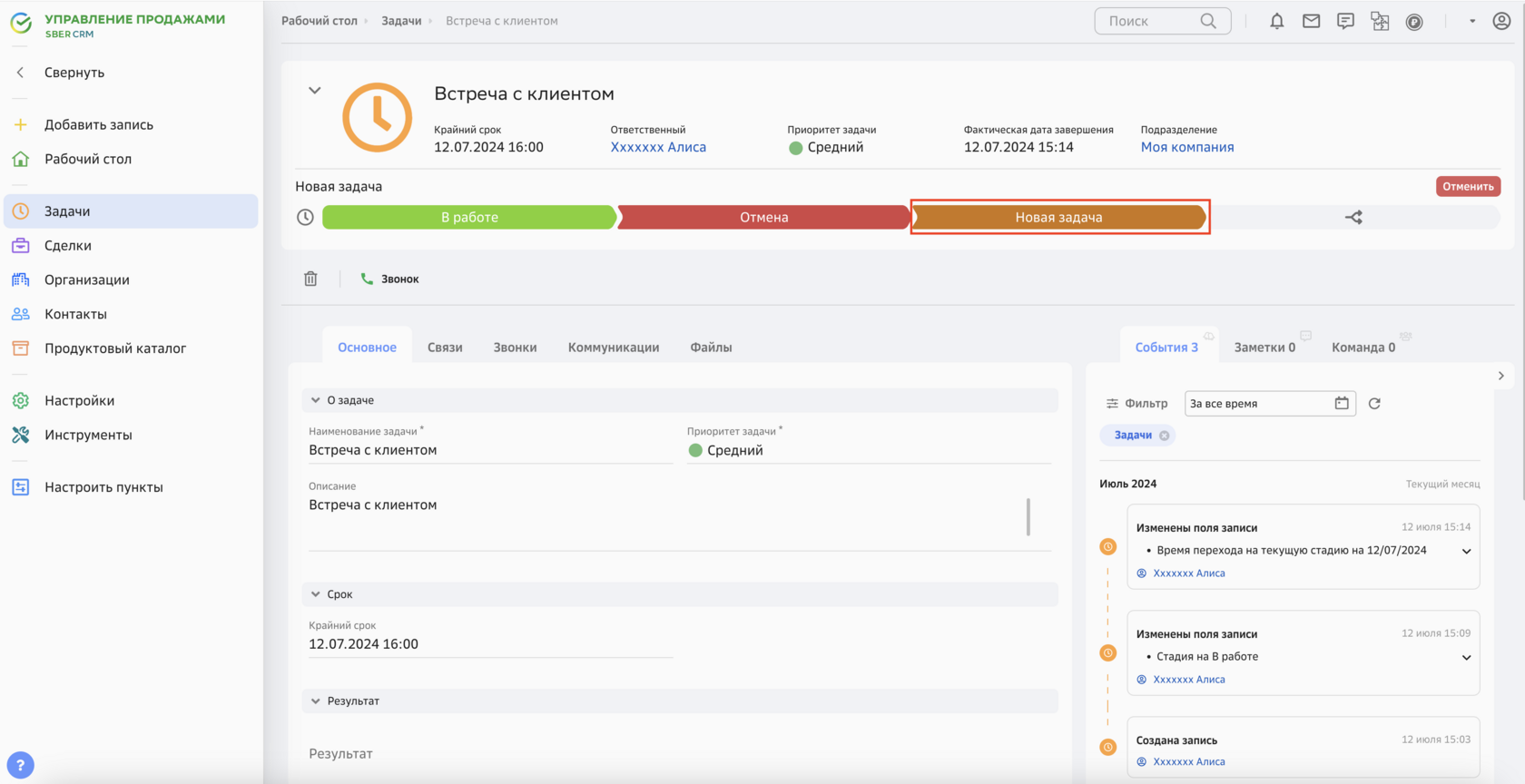This screenshot has width=1525, height=784.
Task: Switch to the Звонки tab
Action: (x=515, y=348)
